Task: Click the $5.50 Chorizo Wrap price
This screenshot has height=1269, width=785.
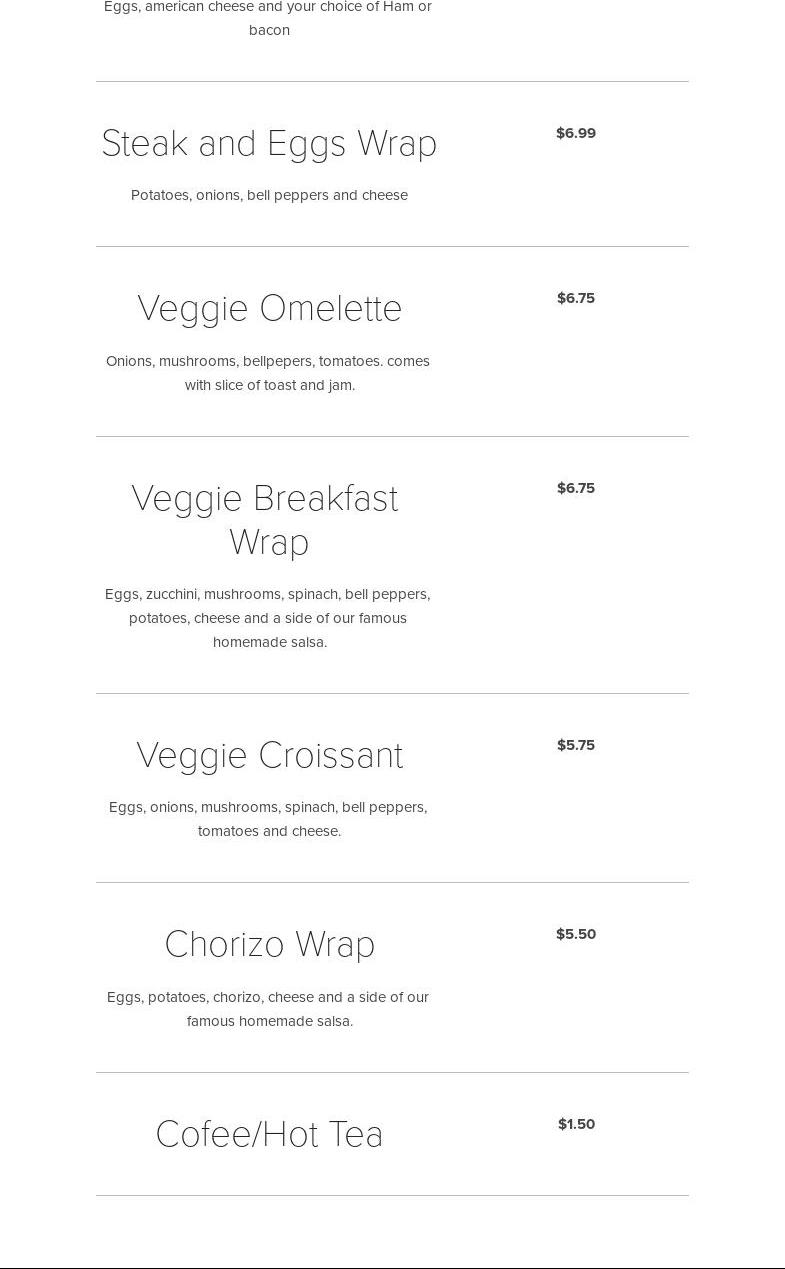Action: point(576,934)
